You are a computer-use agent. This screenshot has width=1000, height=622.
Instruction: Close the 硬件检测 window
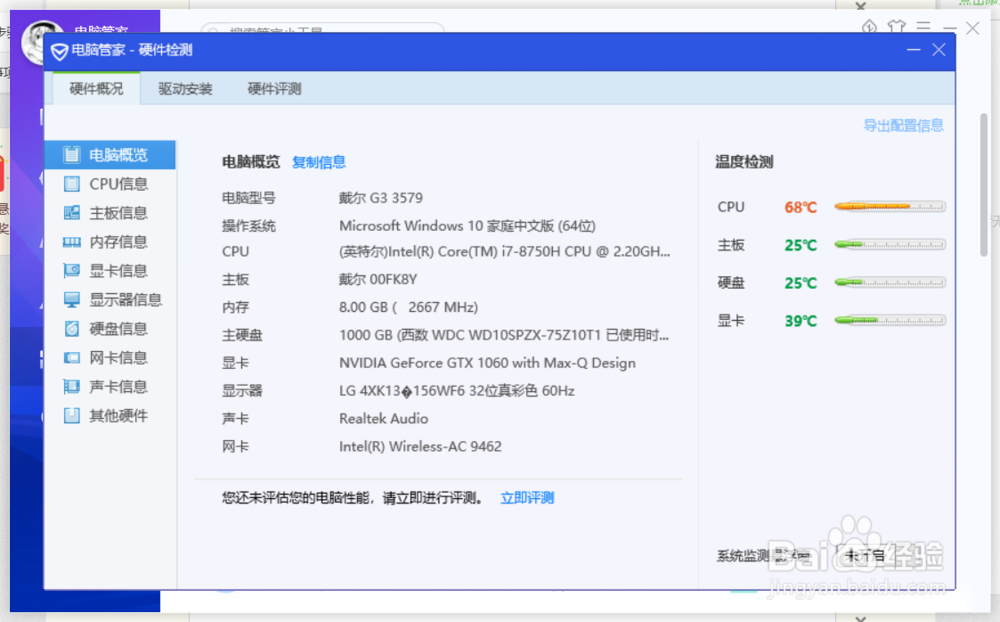pos(939,50)
